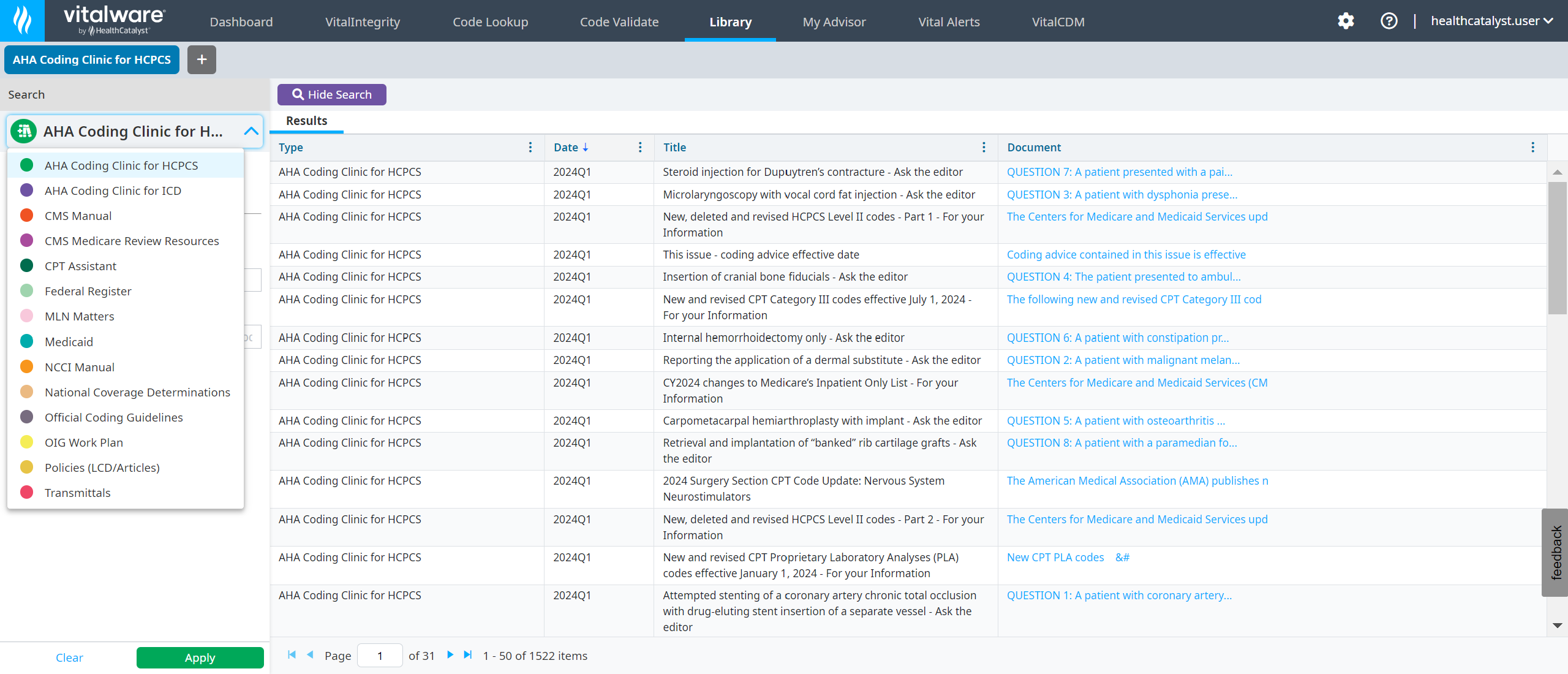1568x674 pixels.
Task: Open the settings gear icon
Action: coord(1346,21)
